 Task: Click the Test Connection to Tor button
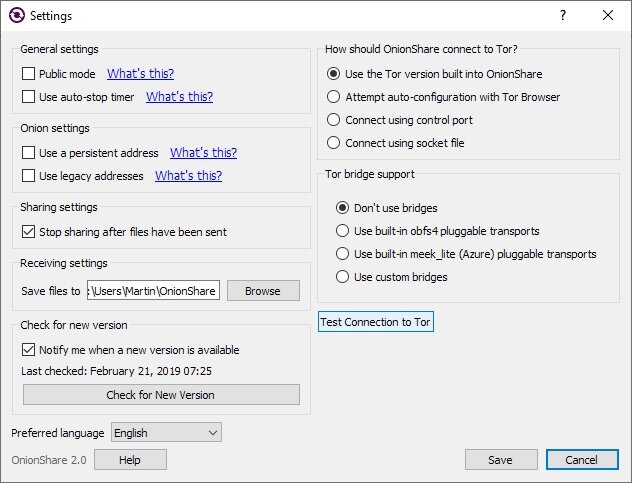point(376,322)
